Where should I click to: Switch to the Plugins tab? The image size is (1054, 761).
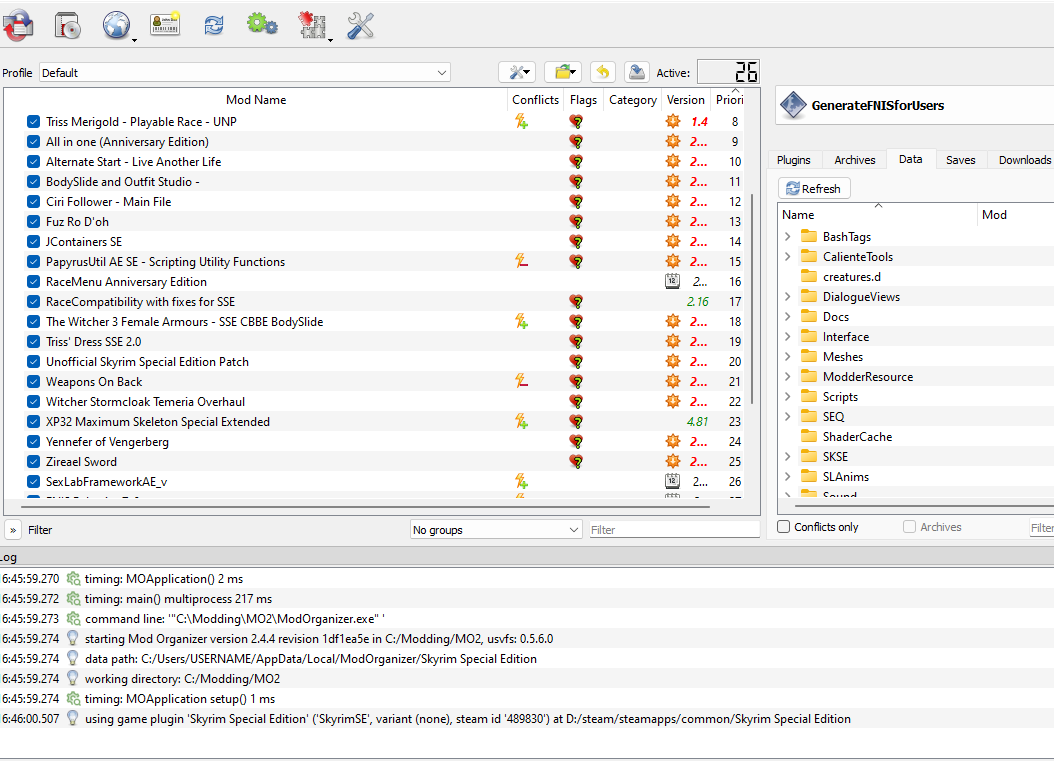[x=794, y=160]
